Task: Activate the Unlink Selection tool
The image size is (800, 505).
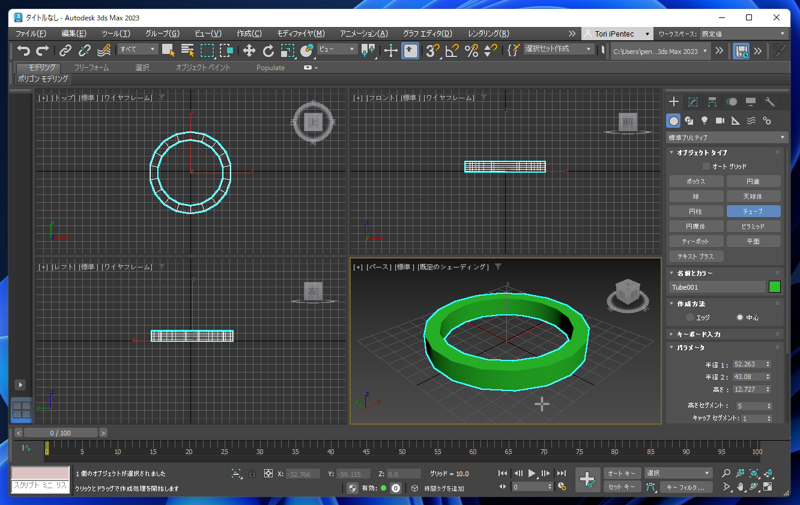Action: (84, 50)
